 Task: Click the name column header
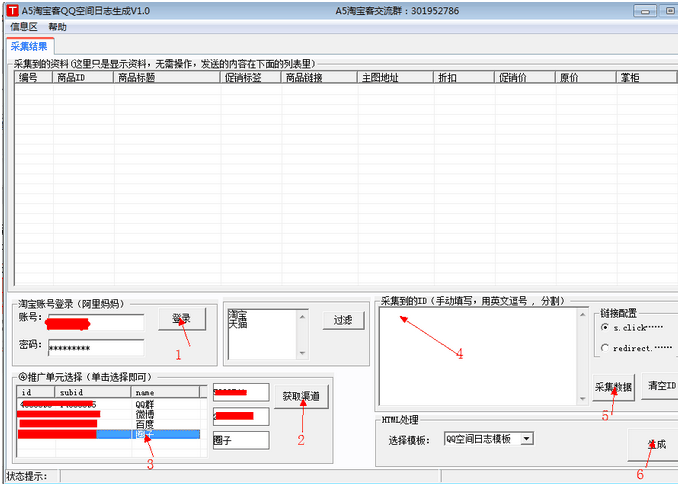165,392
